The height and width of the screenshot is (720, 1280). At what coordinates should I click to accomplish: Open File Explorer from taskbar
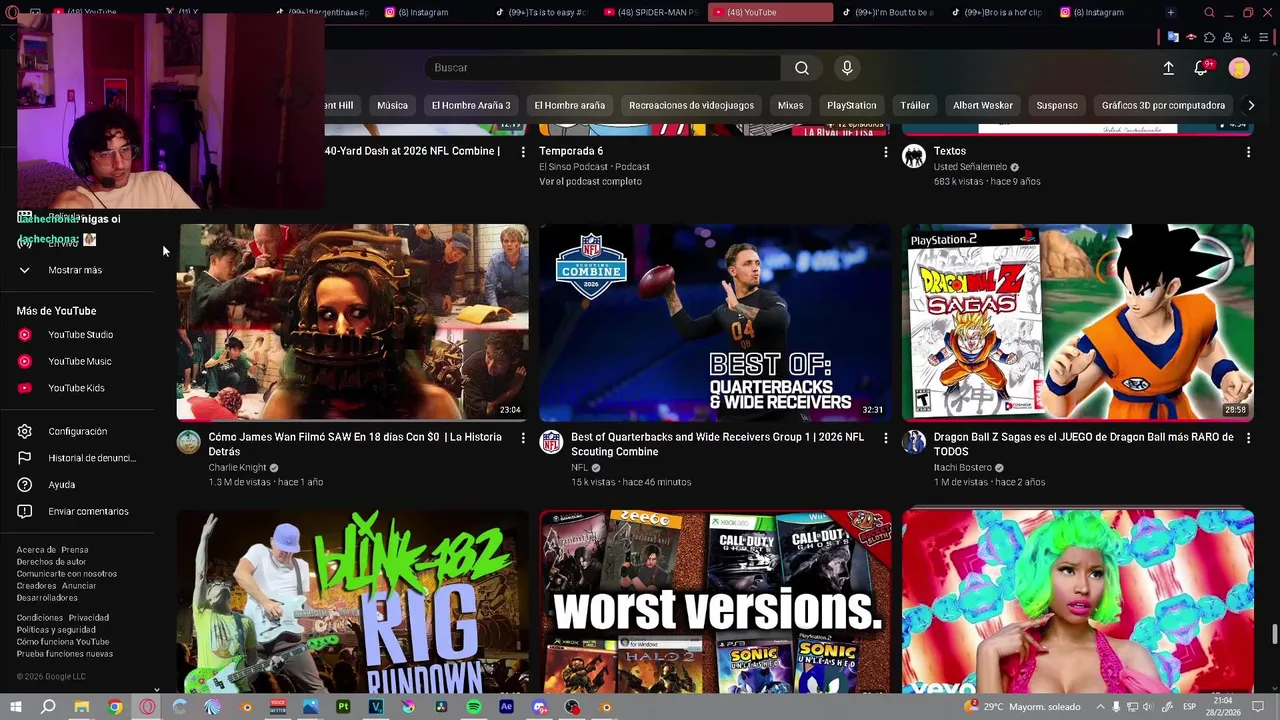(82, 707)
